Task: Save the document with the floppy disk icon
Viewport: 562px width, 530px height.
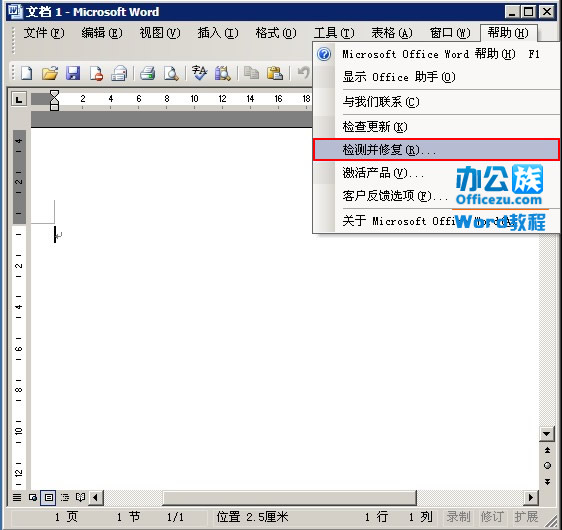Action: 73,73
